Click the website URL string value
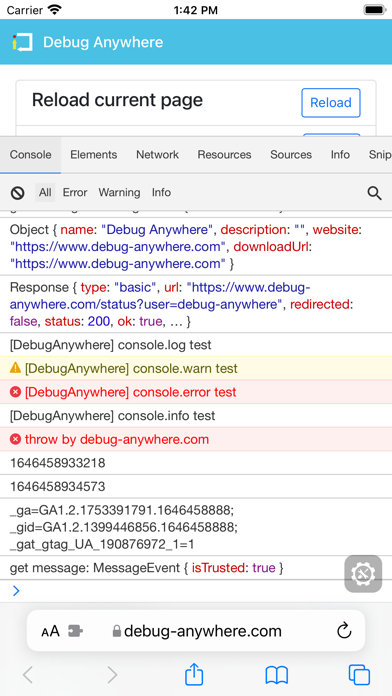392x696 pixels. 118,247
